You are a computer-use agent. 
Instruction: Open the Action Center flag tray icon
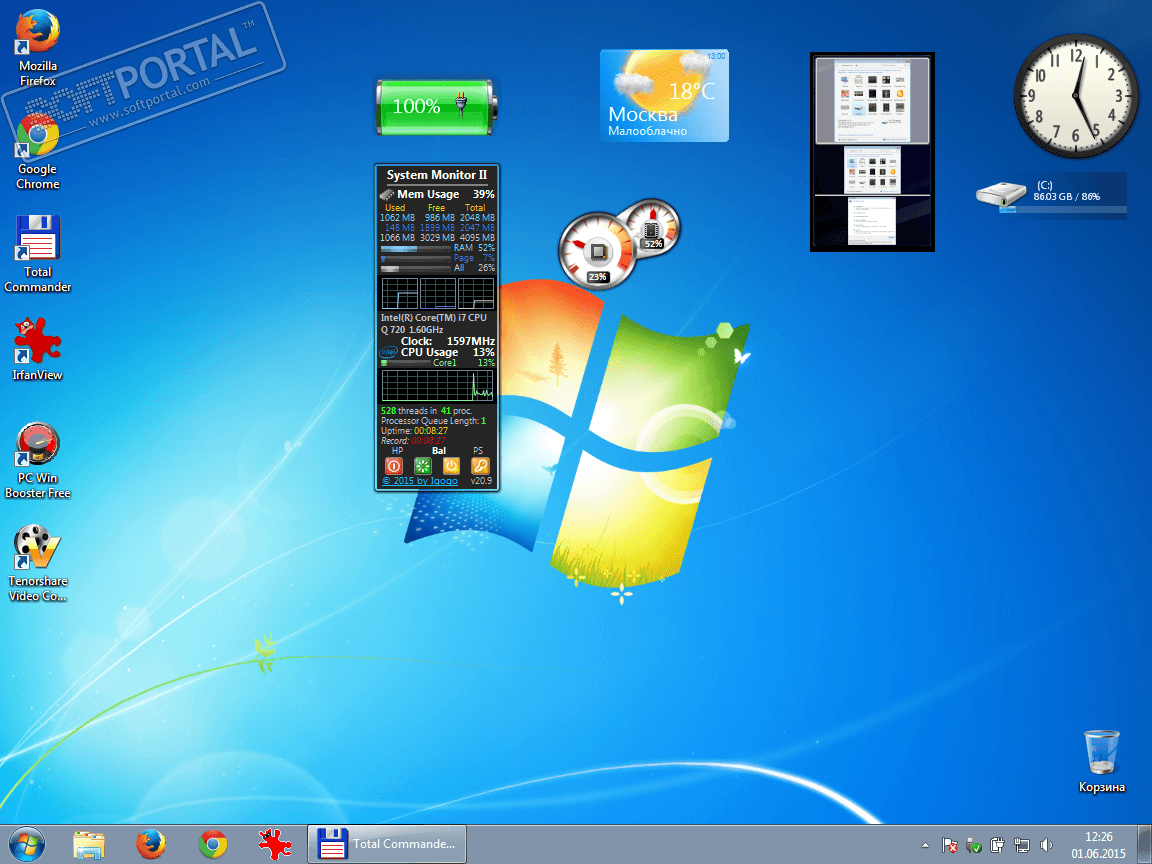[949, 846]
